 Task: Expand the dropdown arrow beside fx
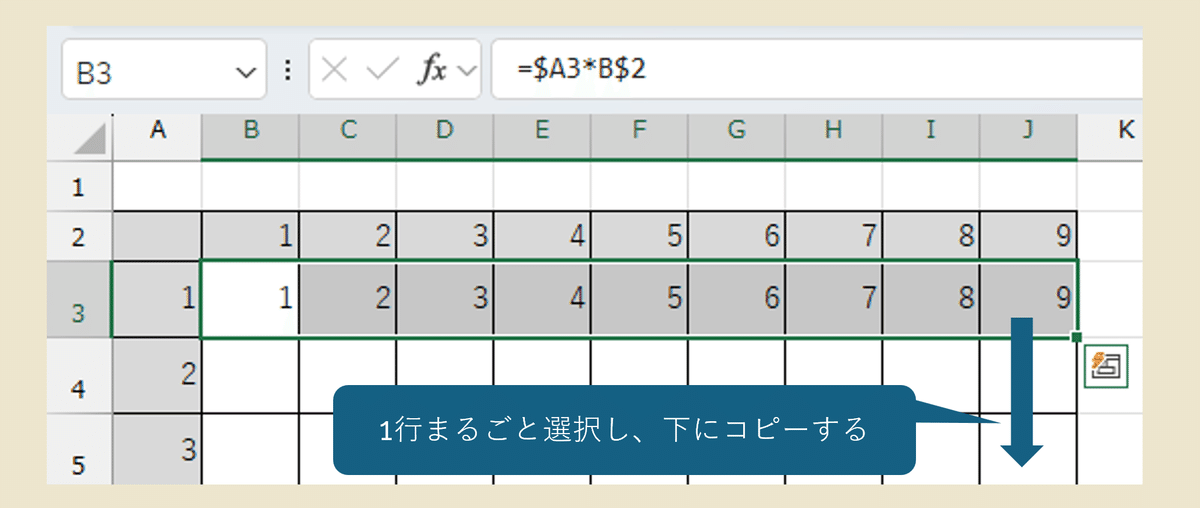(x=465, y=71)
